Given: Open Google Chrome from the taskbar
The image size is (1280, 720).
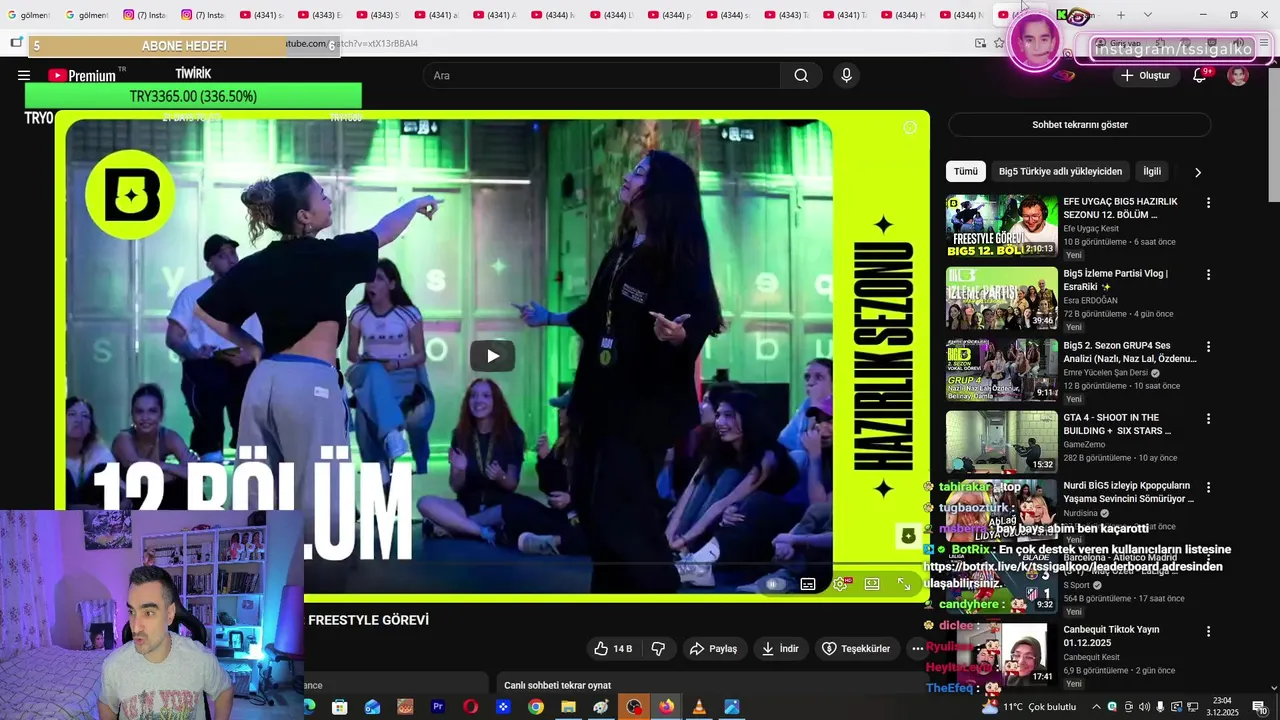Looking at the screenshot, I should (x=536, y=707).
